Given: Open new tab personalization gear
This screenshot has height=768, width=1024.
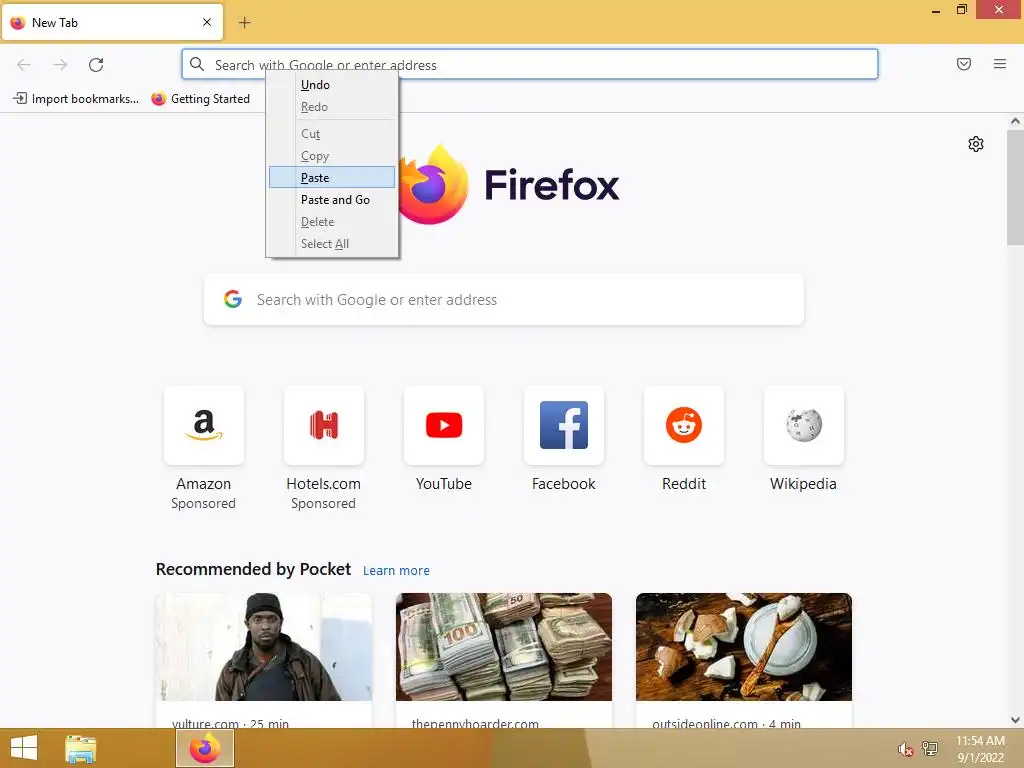Looking at the screenshot, I should [x=976, y=144].
